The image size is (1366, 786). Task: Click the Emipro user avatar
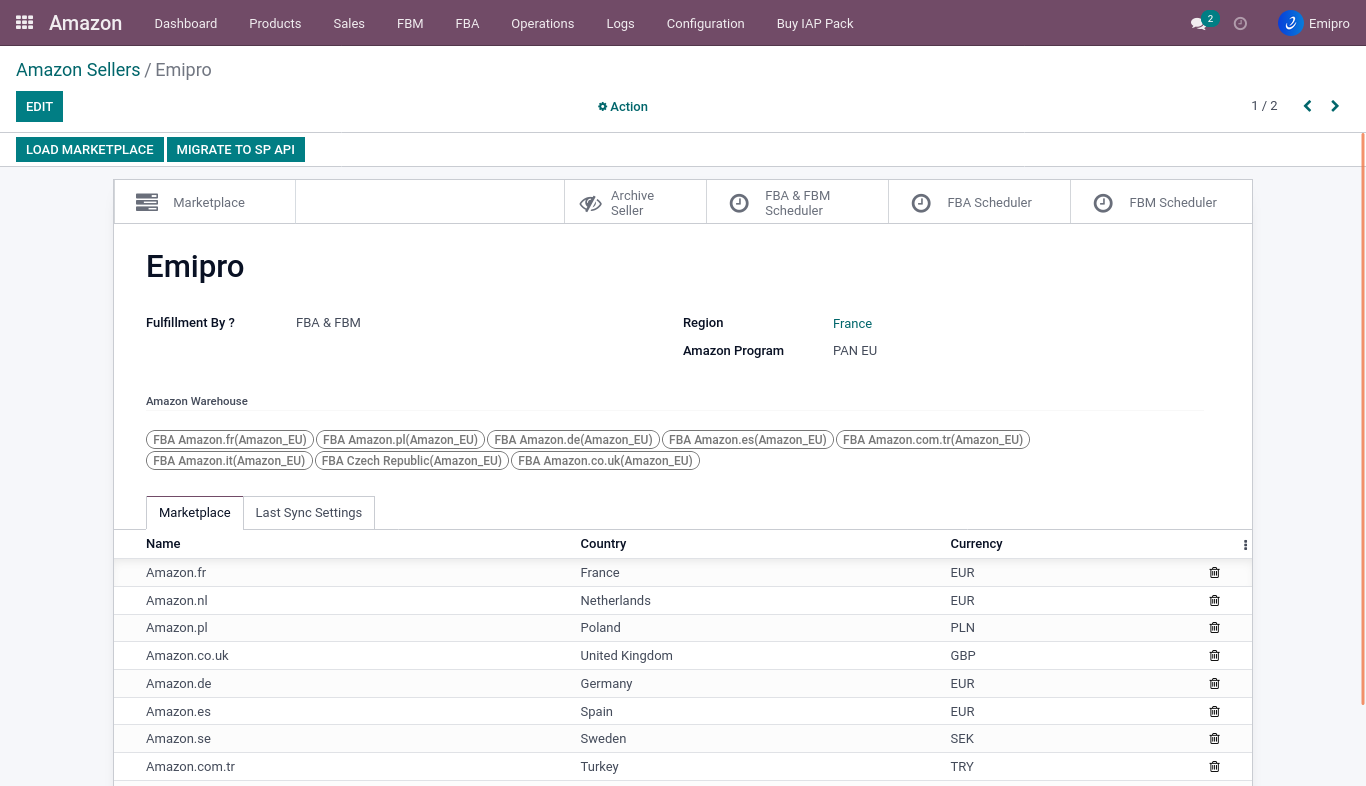pyautogui.click(x=1290, y=23)
